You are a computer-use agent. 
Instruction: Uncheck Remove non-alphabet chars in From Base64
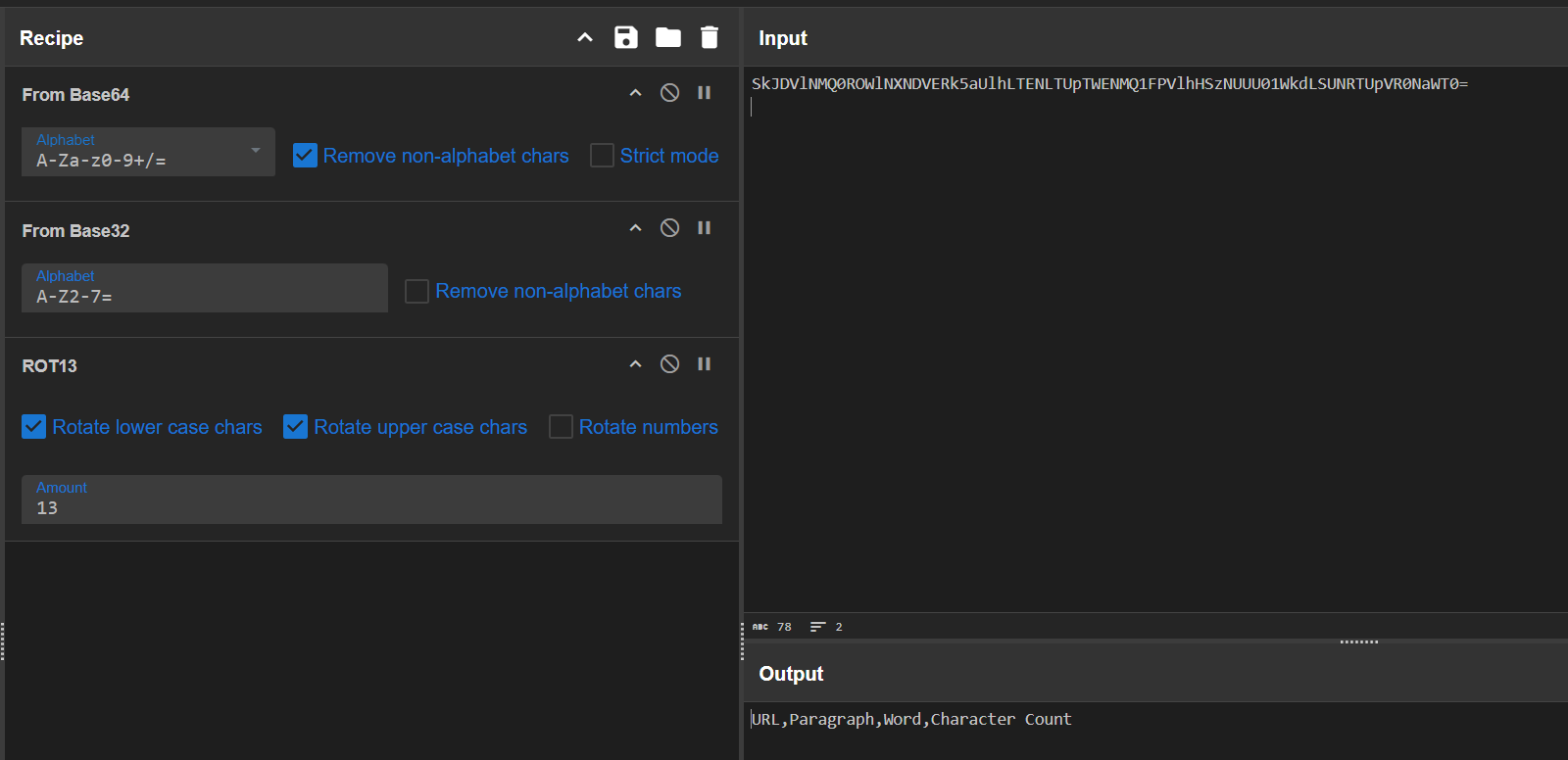pyautogui.click(x=305, y=156)
